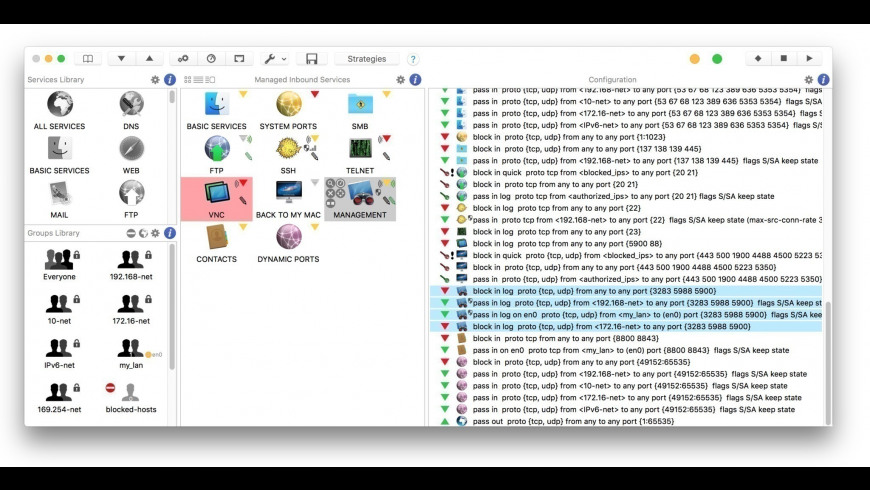The height and width of the screenshot is (490, 870).
Task: Click the orange status indicator in toolbar
Action: coord(695,59)
